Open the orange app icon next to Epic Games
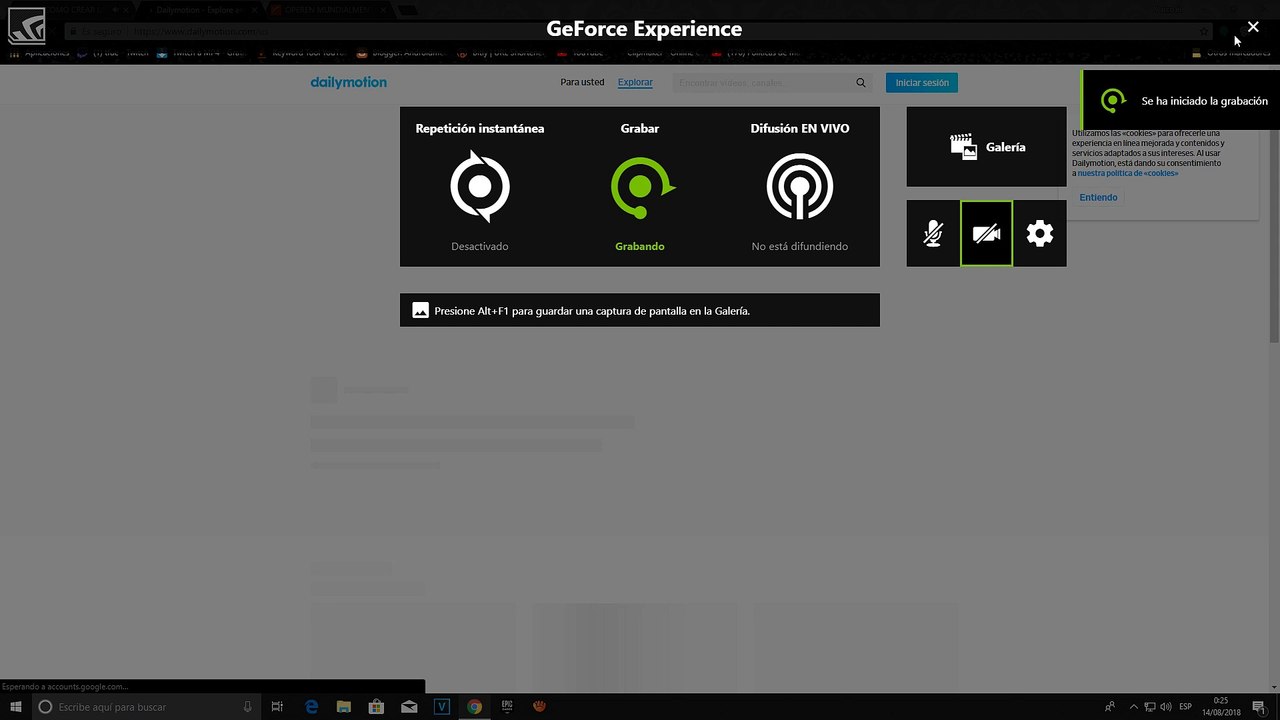This screenshot has width=1280, height=720. coord(539,707)
